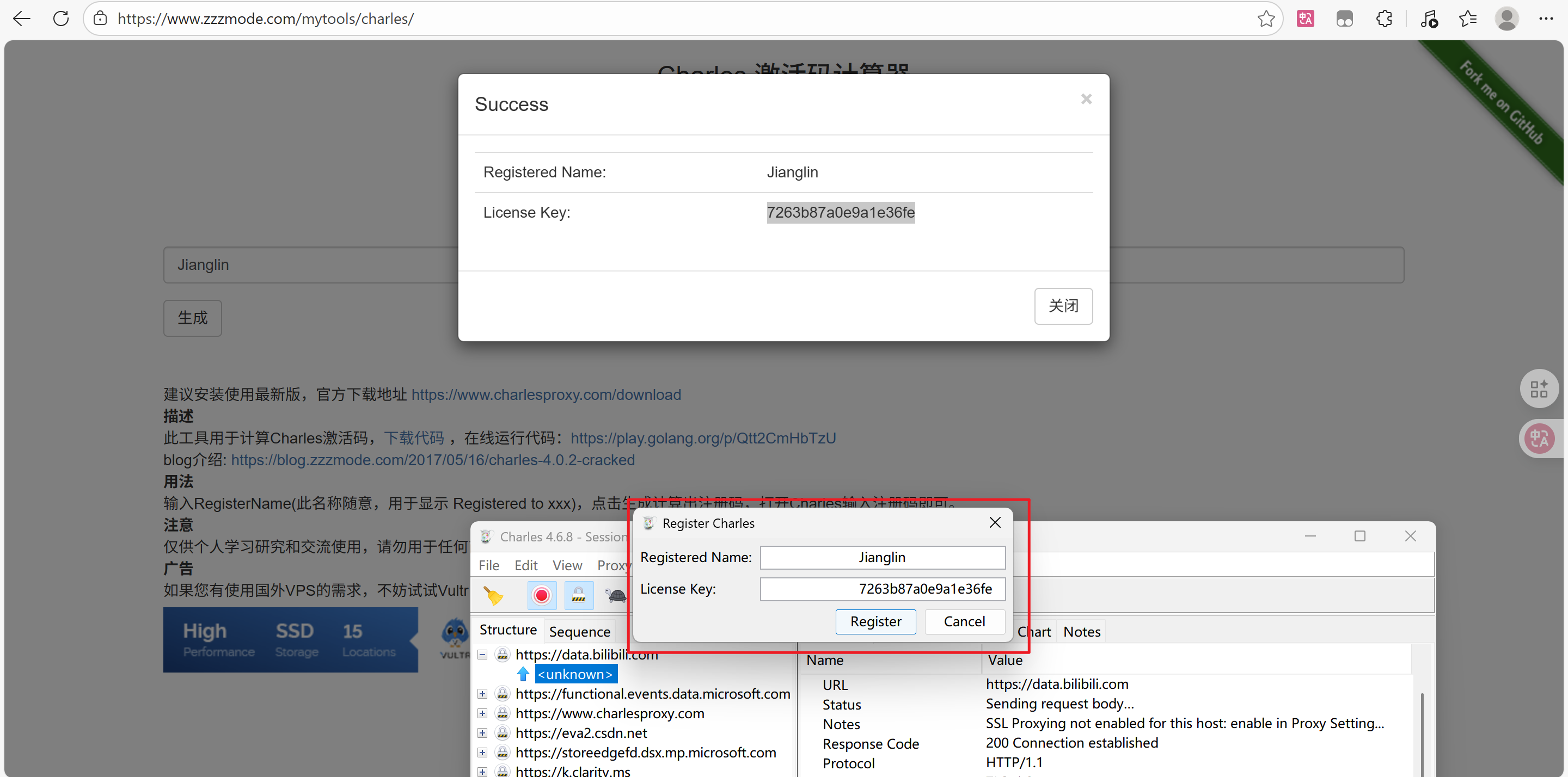
Task: Click the floating red translate button on the page edge
Action: pyautogui.click(x=1539, y=438)
